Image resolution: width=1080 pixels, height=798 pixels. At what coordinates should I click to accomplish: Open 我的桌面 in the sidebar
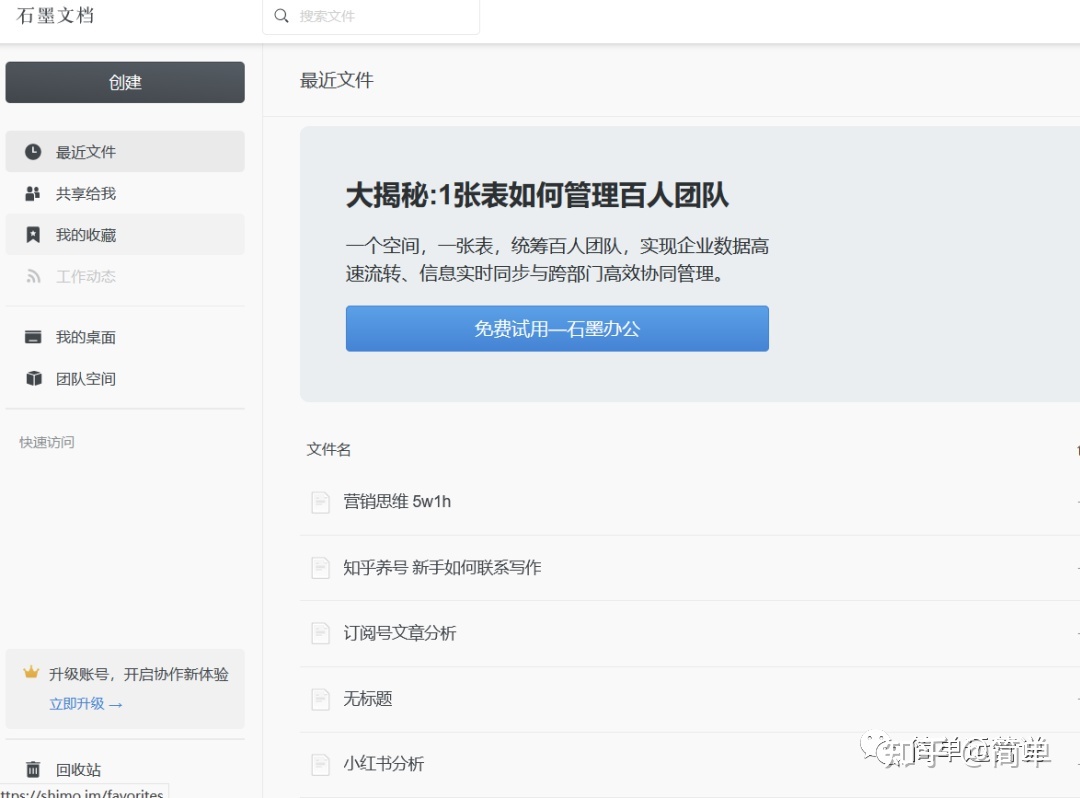125,337
